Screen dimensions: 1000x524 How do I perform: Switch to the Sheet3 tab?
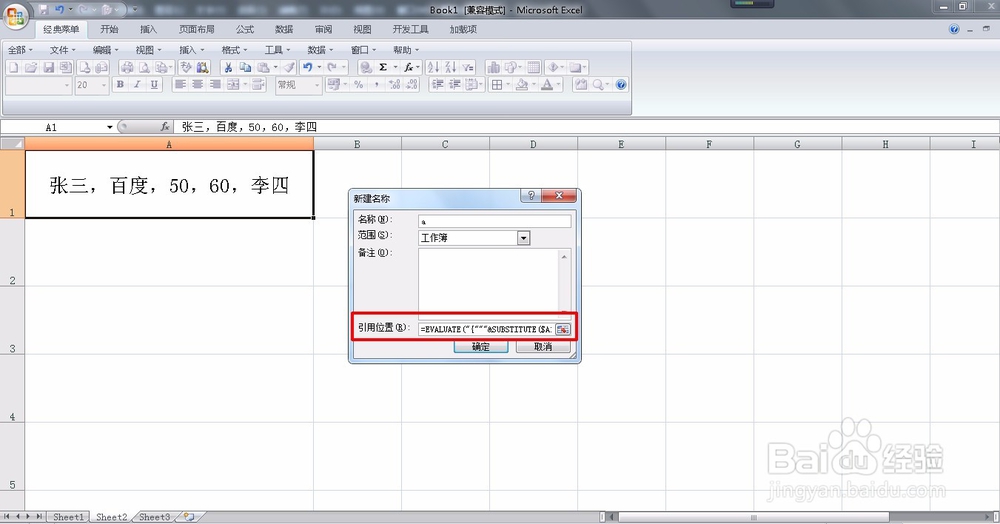click(x=154, y=517)
